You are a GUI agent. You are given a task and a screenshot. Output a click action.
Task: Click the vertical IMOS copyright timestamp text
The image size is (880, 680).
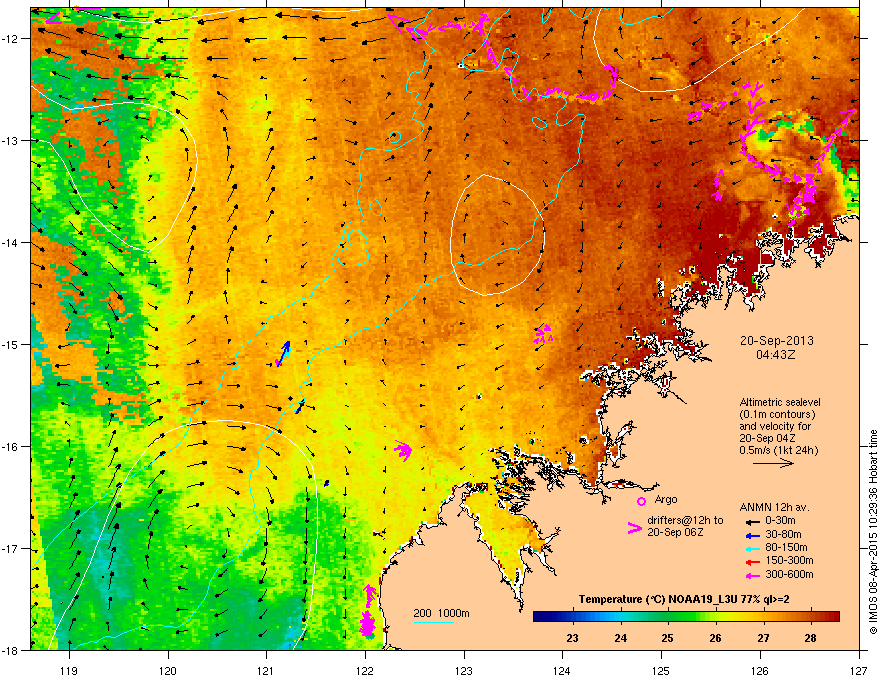(x=873, y=532)
